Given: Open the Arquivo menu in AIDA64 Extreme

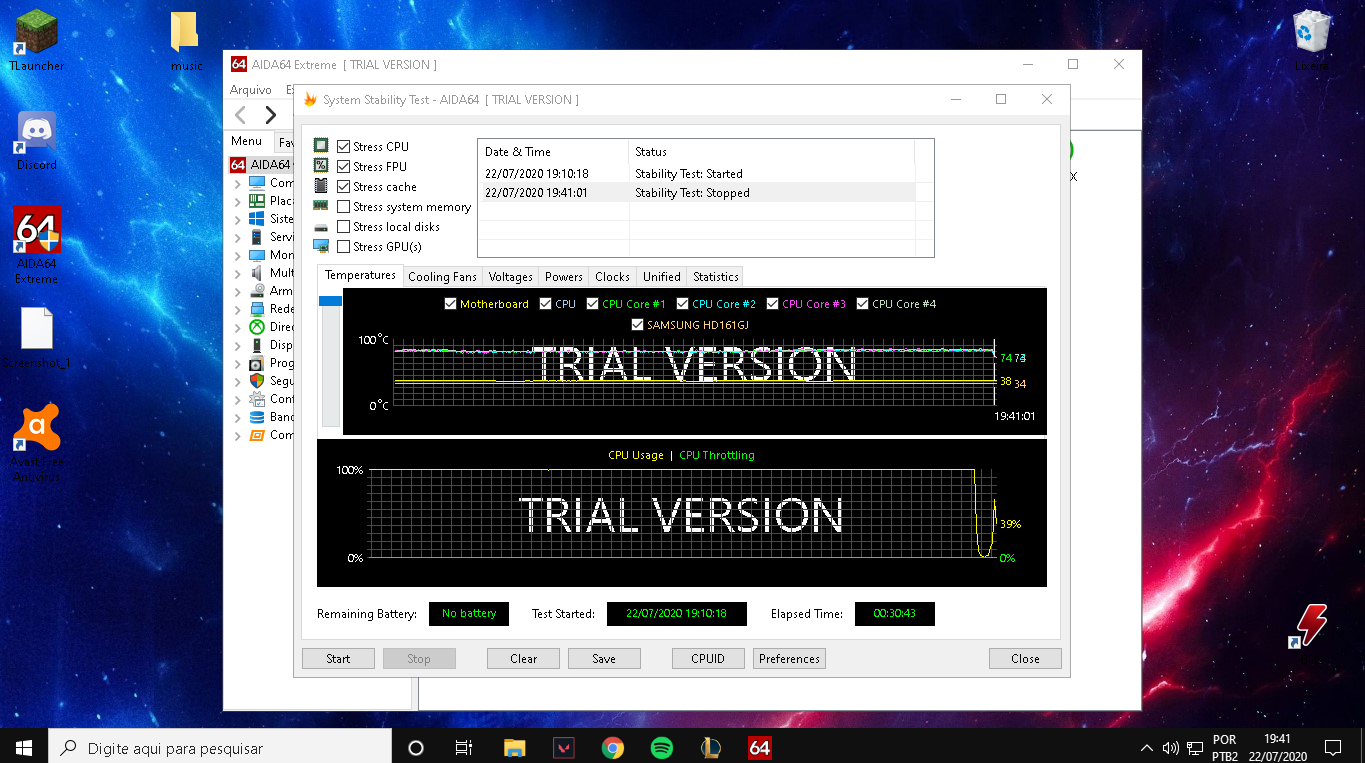Looking at the screenshot, I should [251, 90].
